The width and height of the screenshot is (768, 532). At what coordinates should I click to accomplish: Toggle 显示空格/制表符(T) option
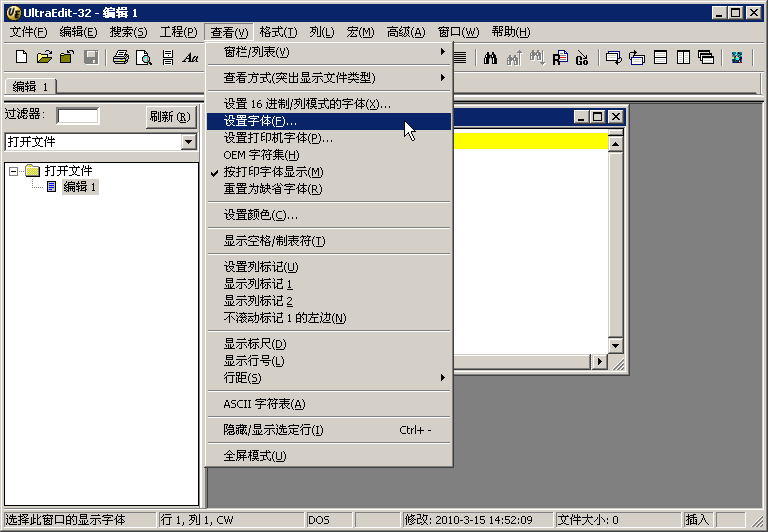tap(328, 241)
